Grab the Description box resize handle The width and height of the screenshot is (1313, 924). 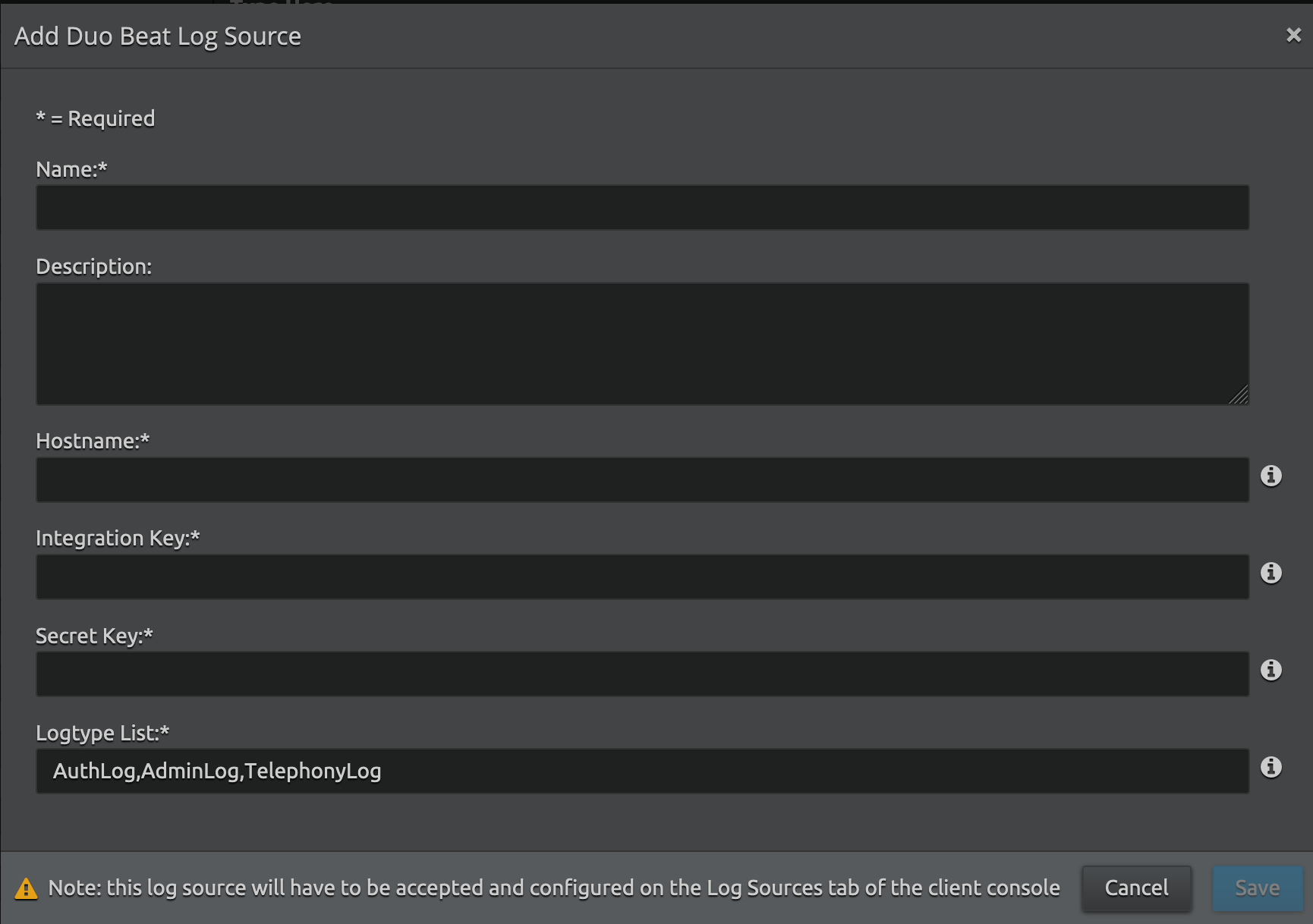[x=1239, y=395]
